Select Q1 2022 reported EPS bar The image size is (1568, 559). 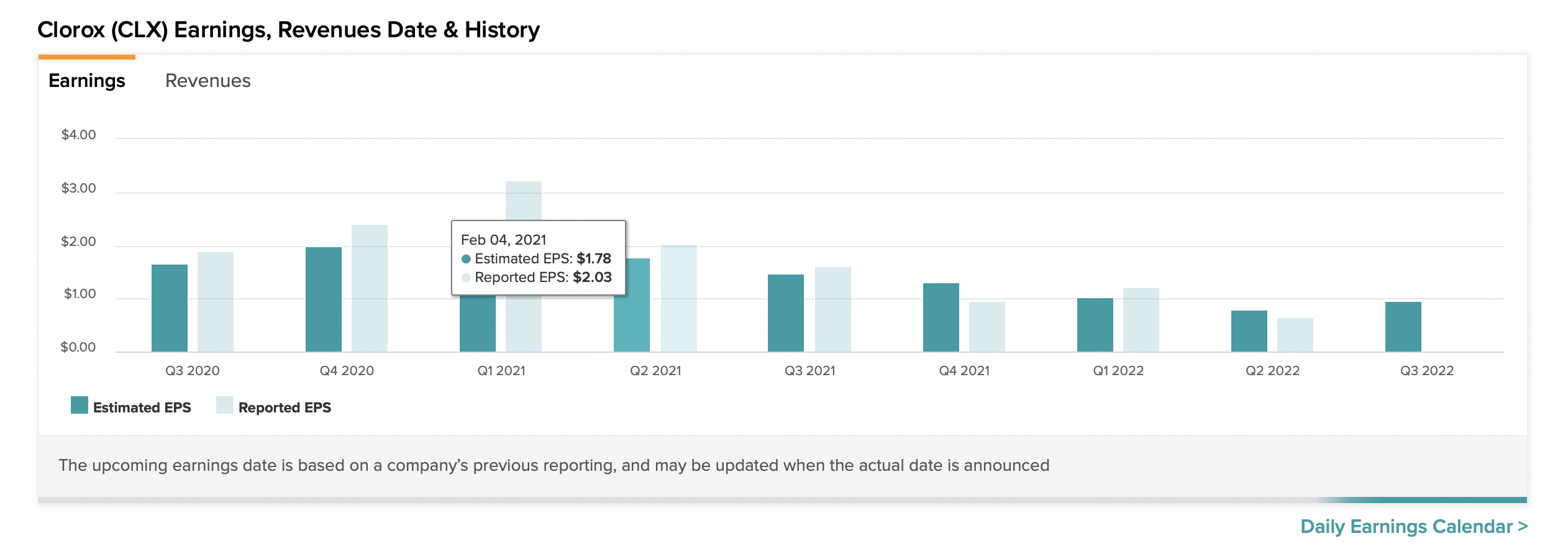[1141, 320]
